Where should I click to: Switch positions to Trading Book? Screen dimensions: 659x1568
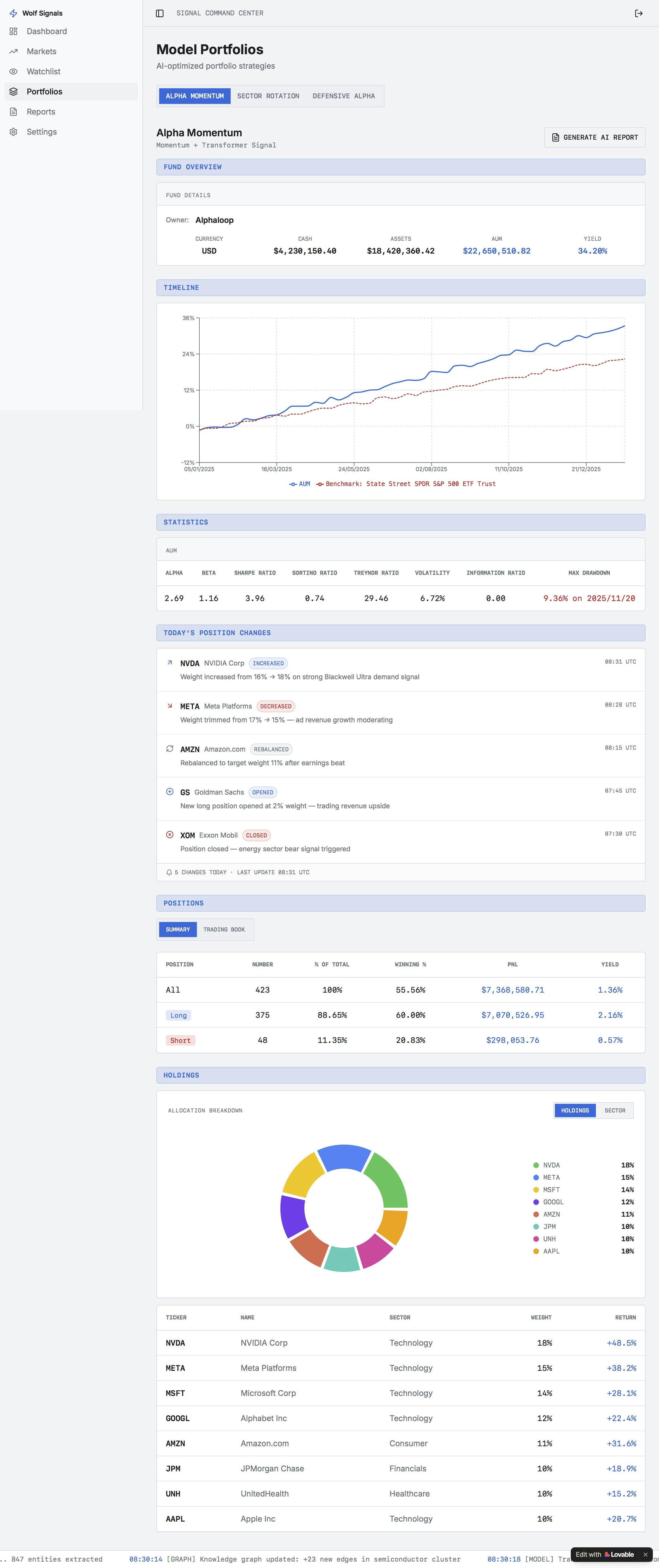224,930
